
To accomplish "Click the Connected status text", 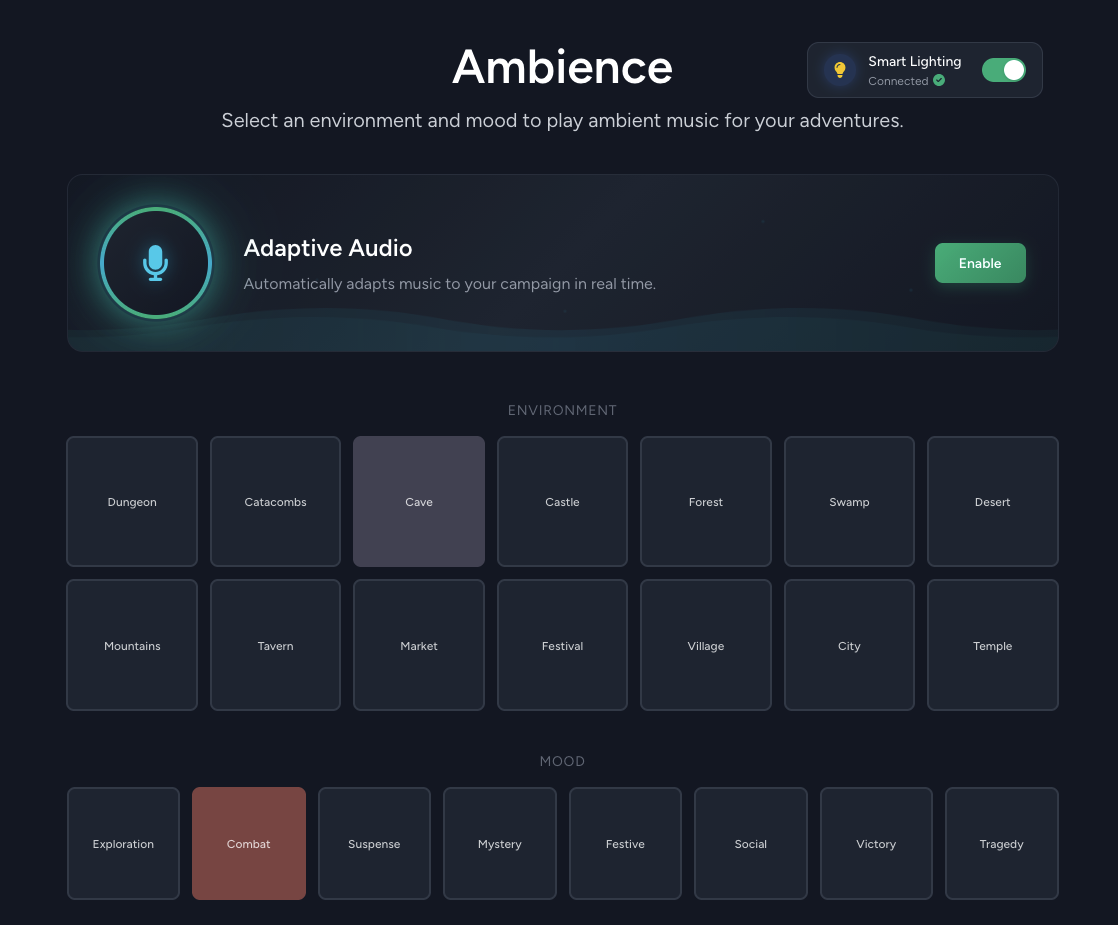I will pyautogui.click(x=898, y=81).
